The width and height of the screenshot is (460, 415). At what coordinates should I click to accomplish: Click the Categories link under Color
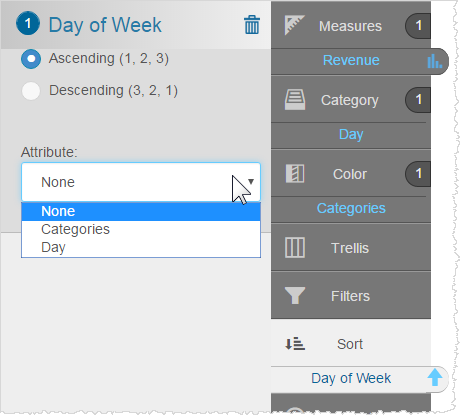click(x=351, y=208)
